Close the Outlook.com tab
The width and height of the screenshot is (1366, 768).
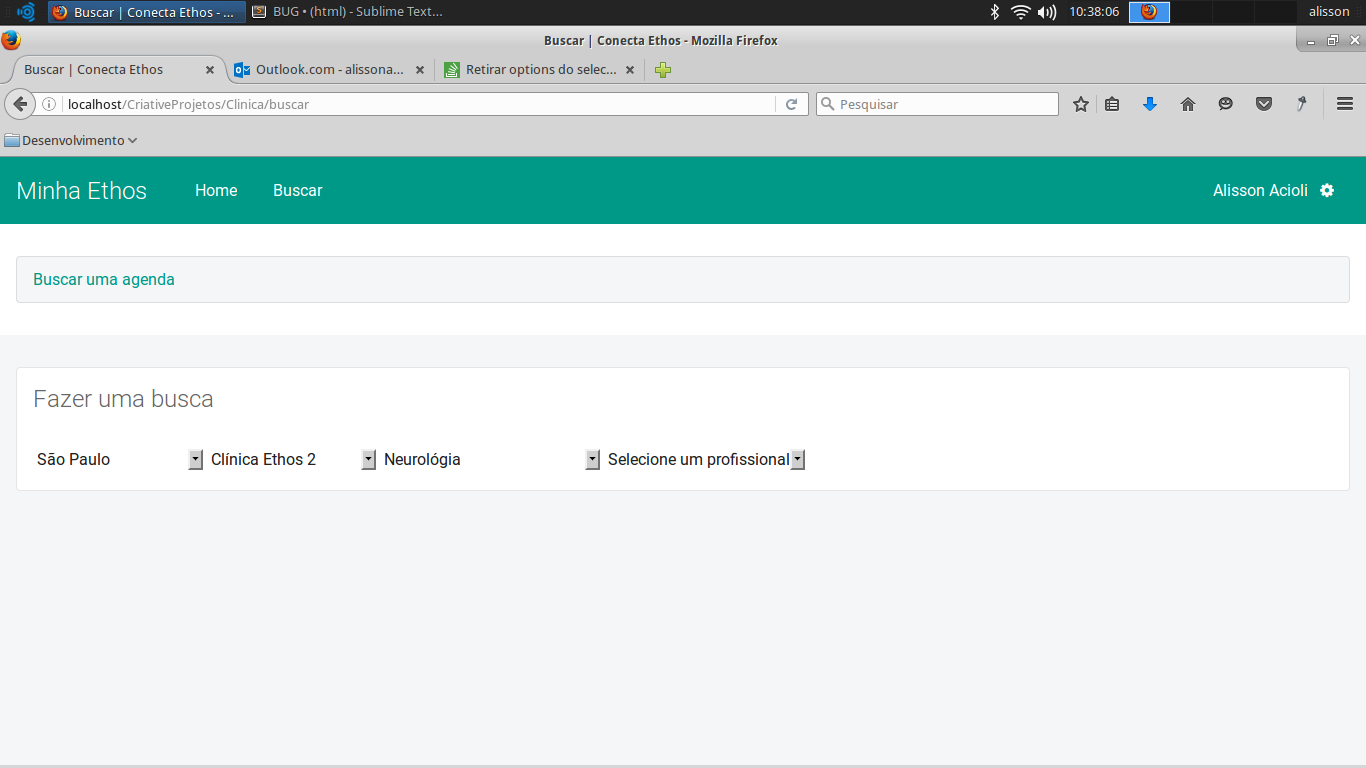tap(420, 70)
